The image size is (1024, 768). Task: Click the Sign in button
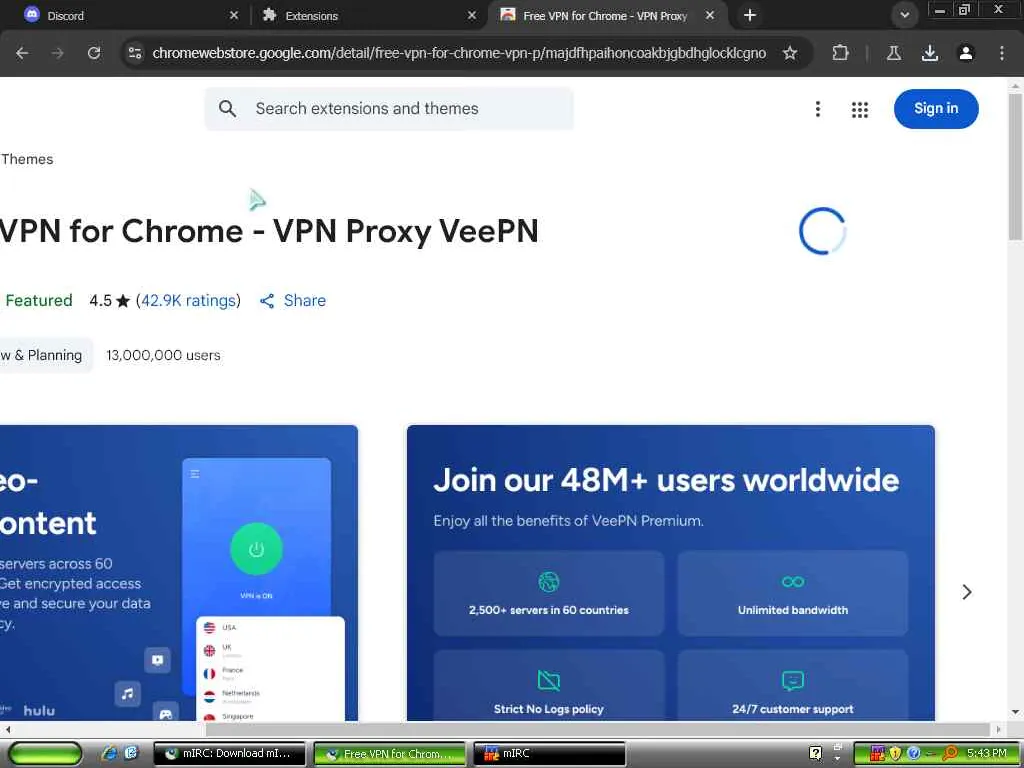936,108
